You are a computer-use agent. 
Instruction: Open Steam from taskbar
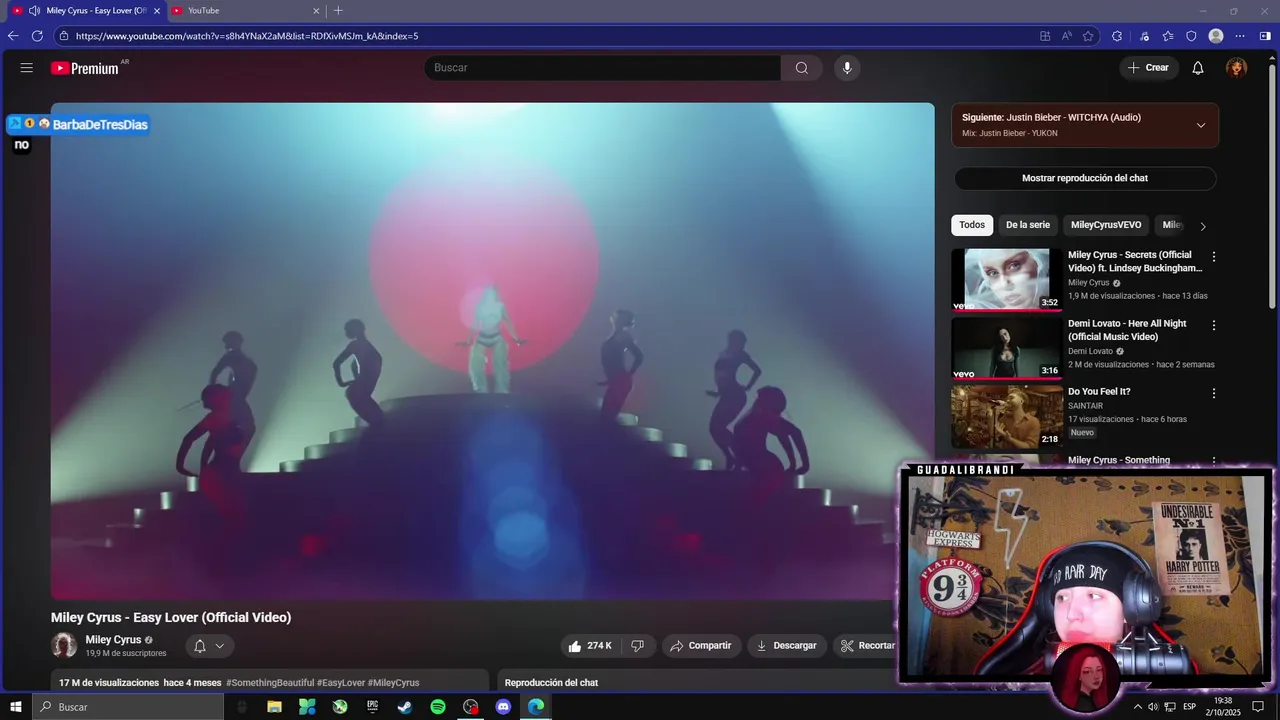[405, 707]
